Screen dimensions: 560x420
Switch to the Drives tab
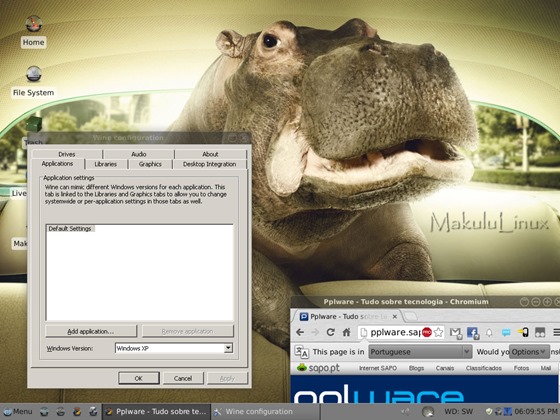(67, 154)
